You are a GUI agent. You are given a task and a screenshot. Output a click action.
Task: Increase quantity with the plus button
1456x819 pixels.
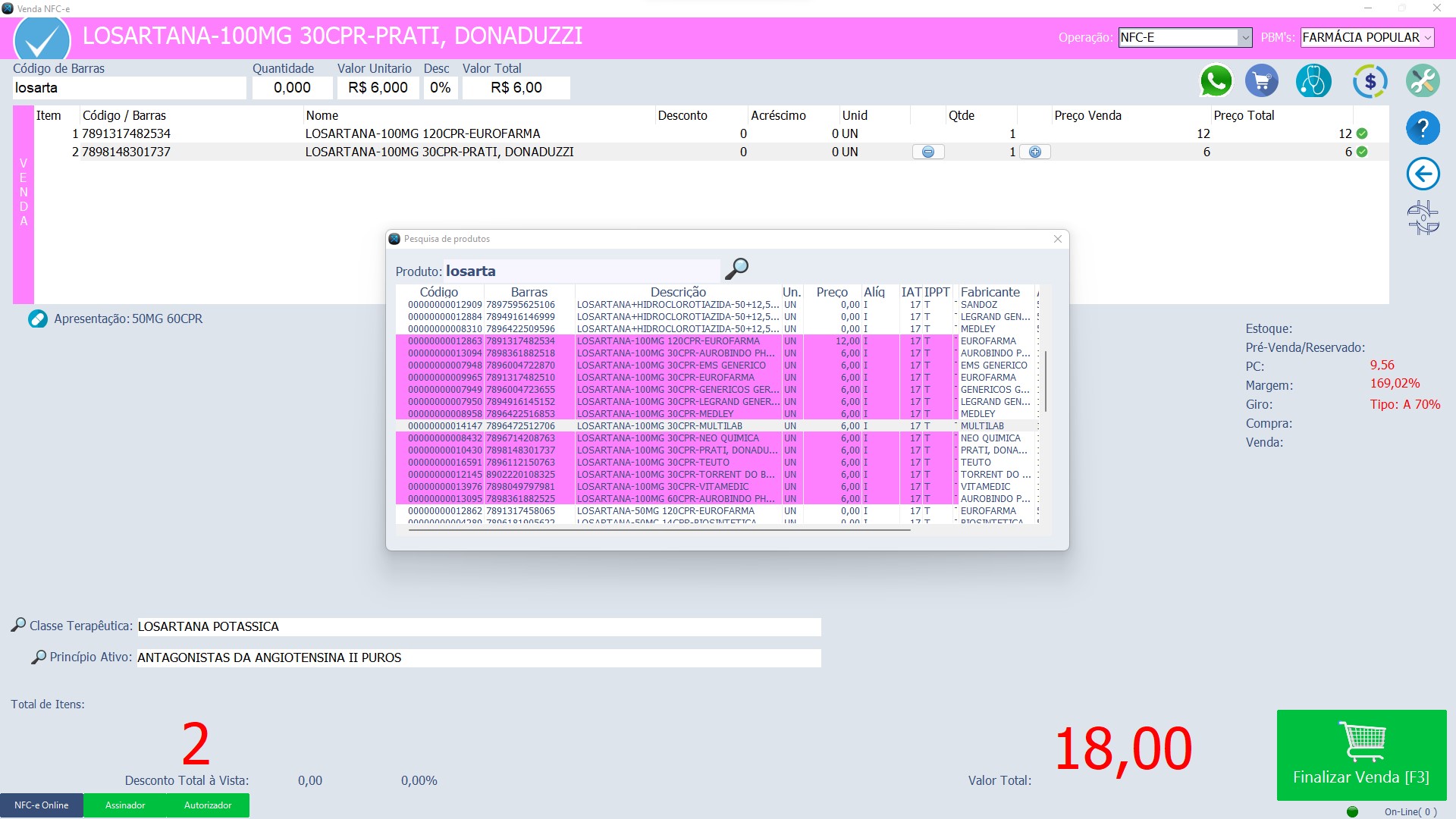point(1035,152)
